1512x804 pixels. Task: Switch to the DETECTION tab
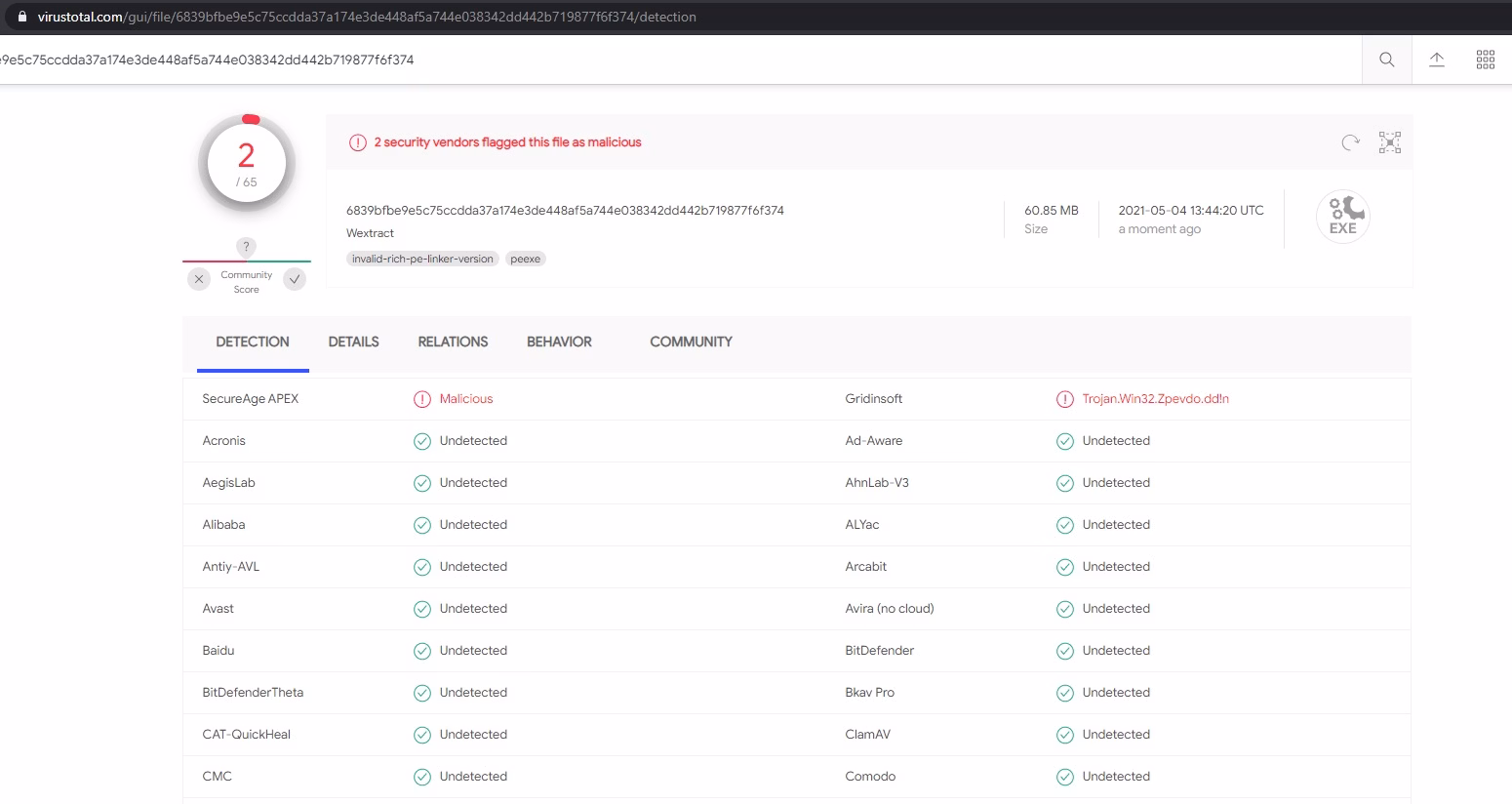(x=253, y=342)
